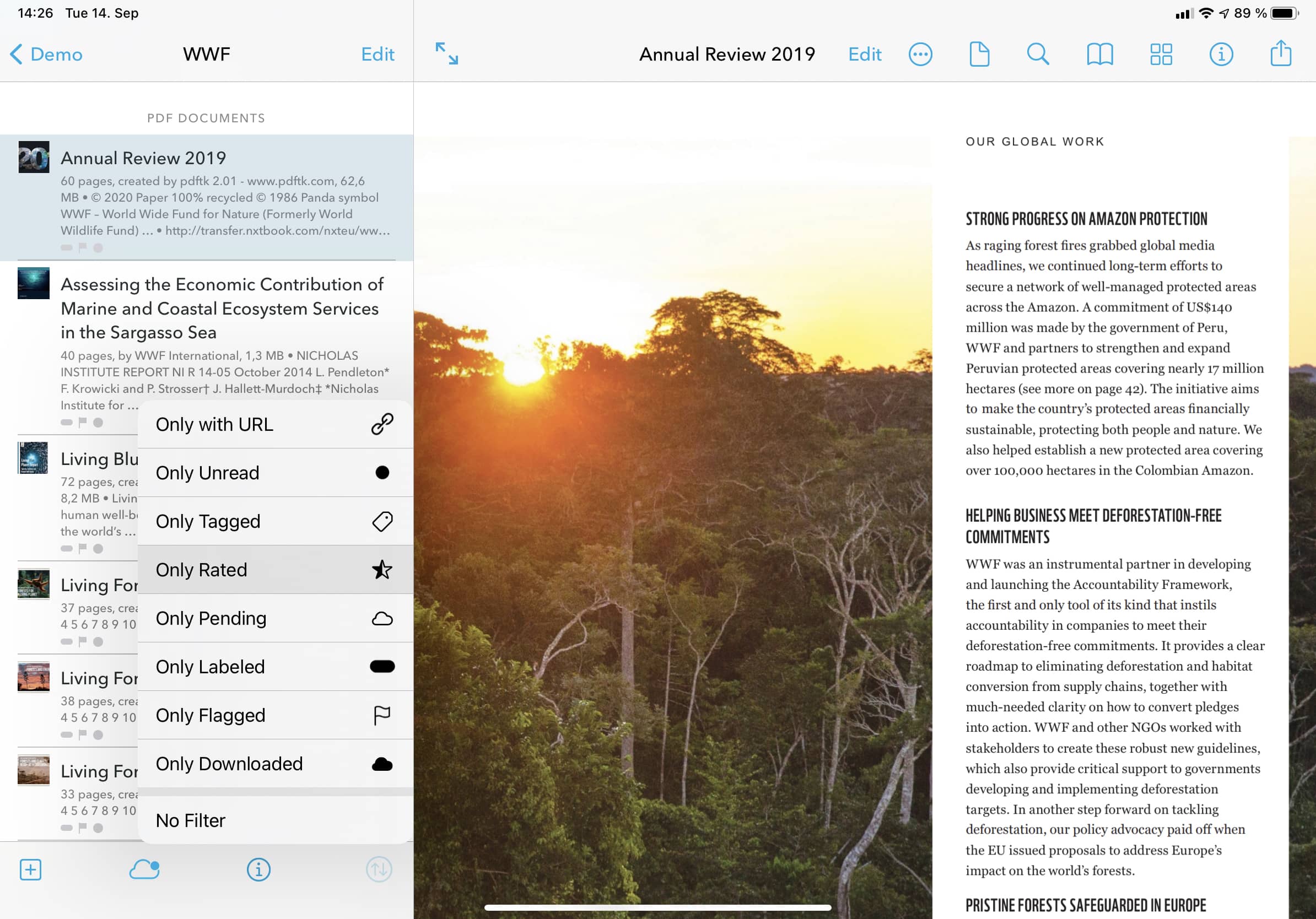Tap the cloud upload icon in toolbar

click(x=144, y=869)
